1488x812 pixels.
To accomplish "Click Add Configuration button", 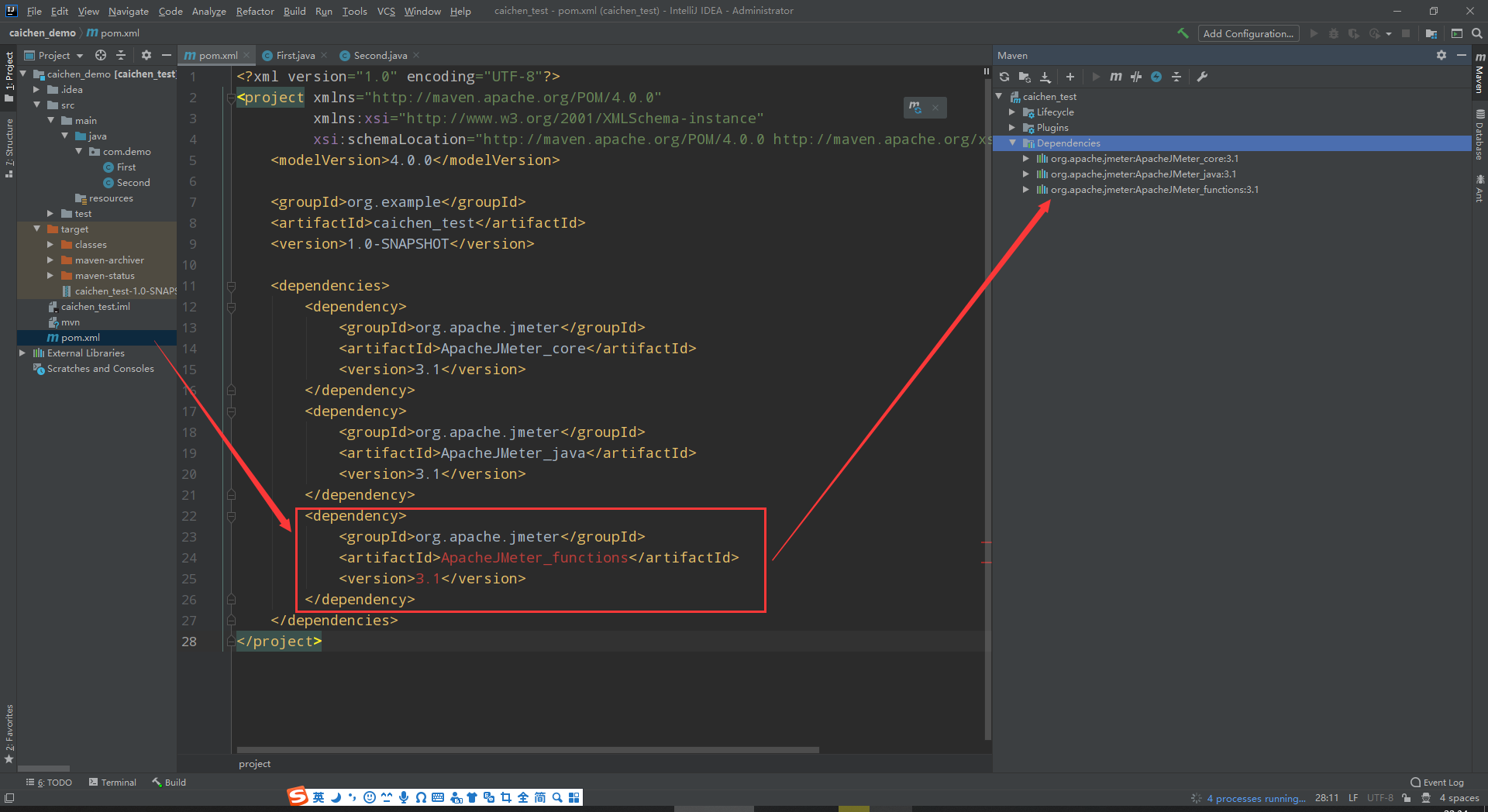I will coord(1248,33).
